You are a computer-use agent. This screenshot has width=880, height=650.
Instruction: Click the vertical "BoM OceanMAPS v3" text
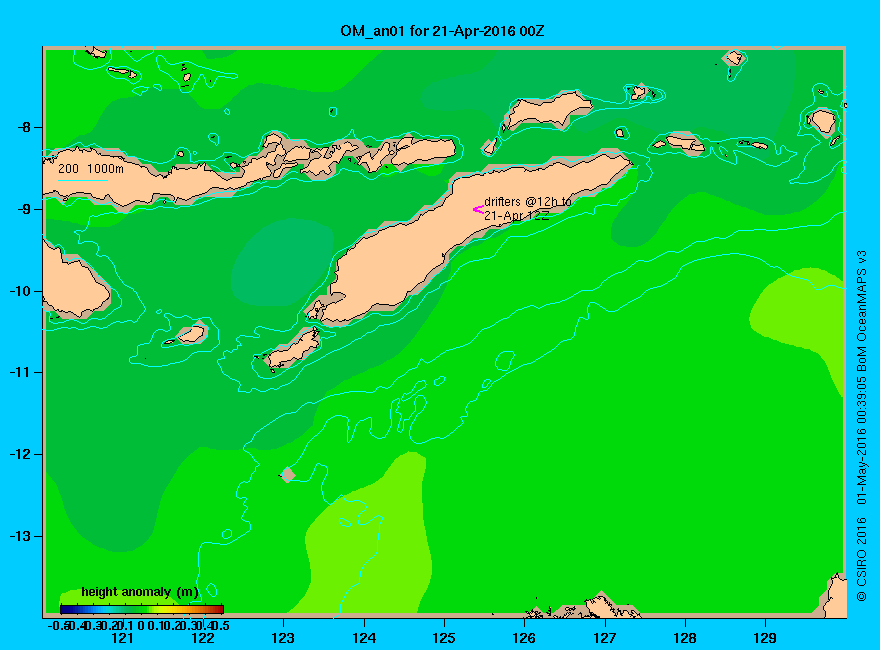[x=861, y=313]
